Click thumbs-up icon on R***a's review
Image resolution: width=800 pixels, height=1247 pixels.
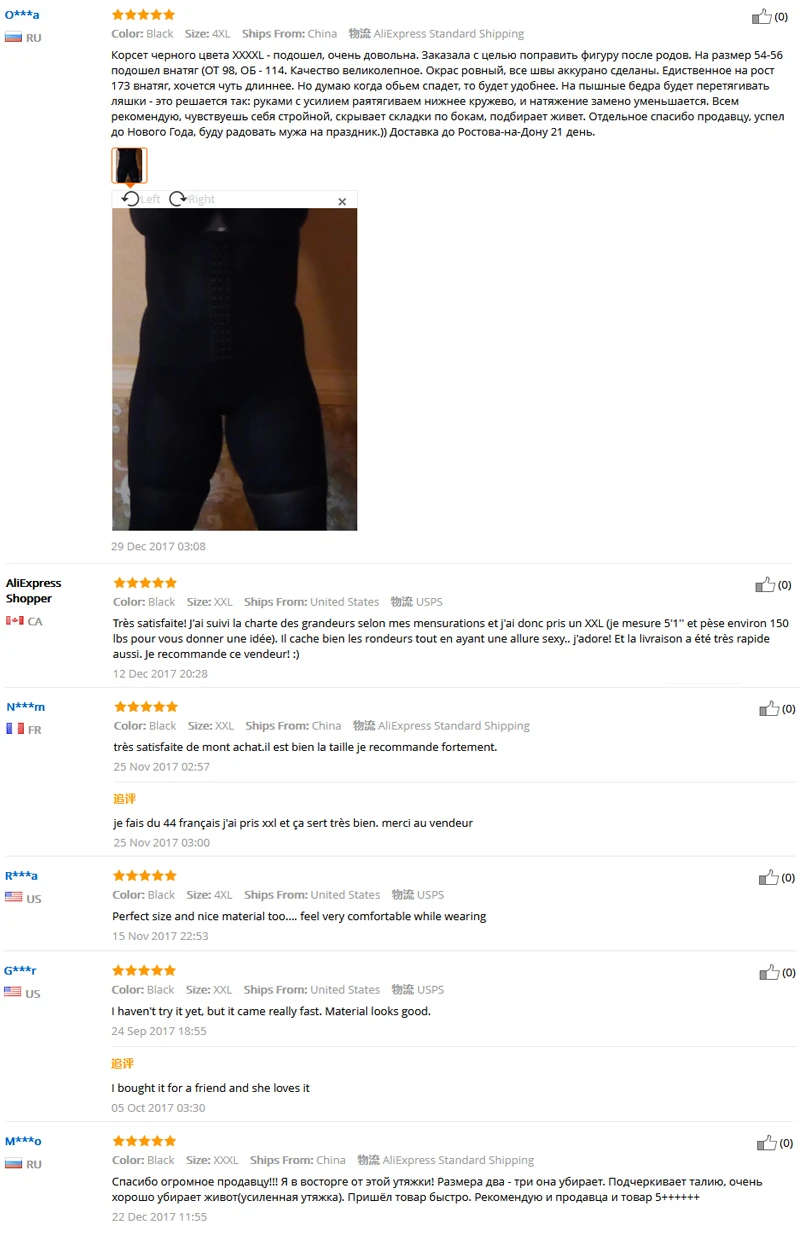(x=768, y=878)
